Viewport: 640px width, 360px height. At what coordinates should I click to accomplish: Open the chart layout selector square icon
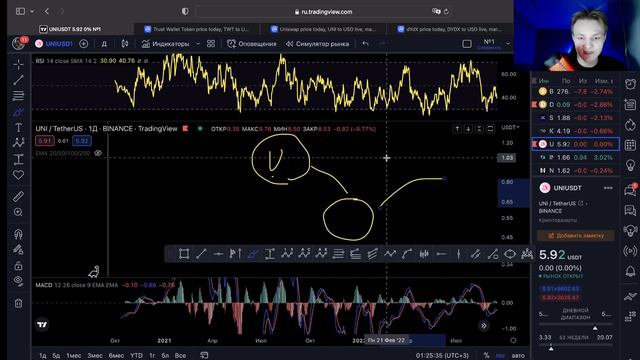tap(467, 44)
